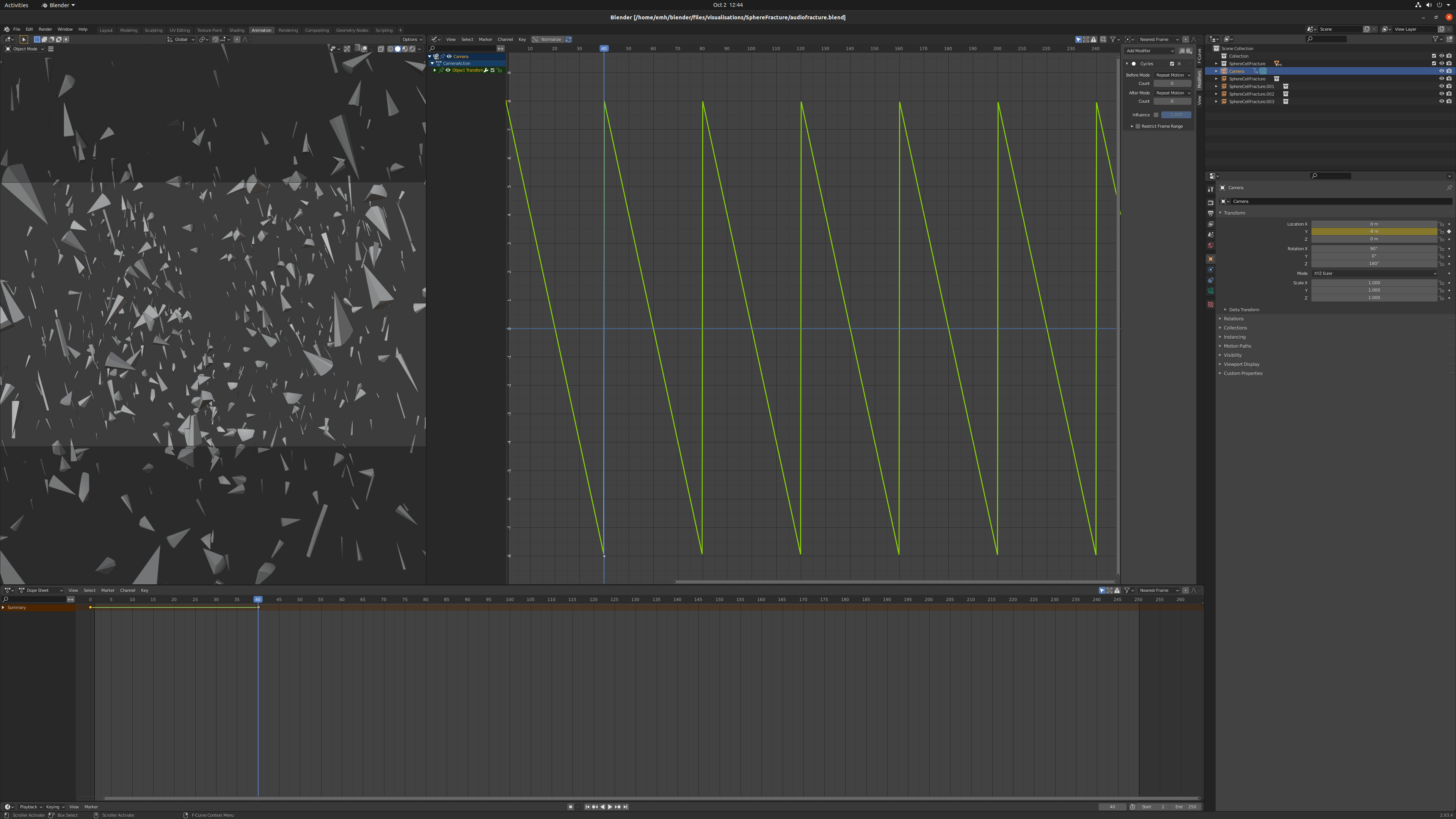1456x819 pixels.
Task: Switch to the Geometry Nodes workspace tab
Action: tap(352, 30)
